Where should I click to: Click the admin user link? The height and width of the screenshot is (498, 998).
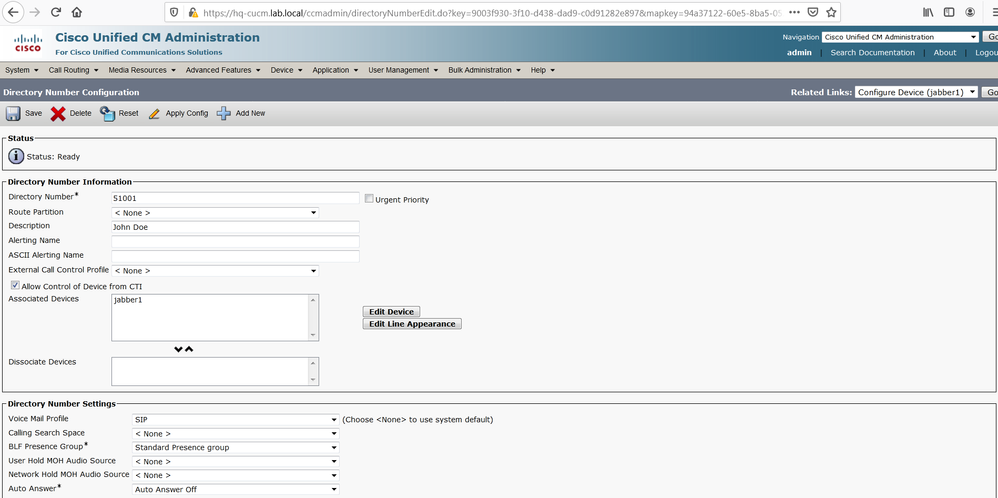[x=799, y=53]
